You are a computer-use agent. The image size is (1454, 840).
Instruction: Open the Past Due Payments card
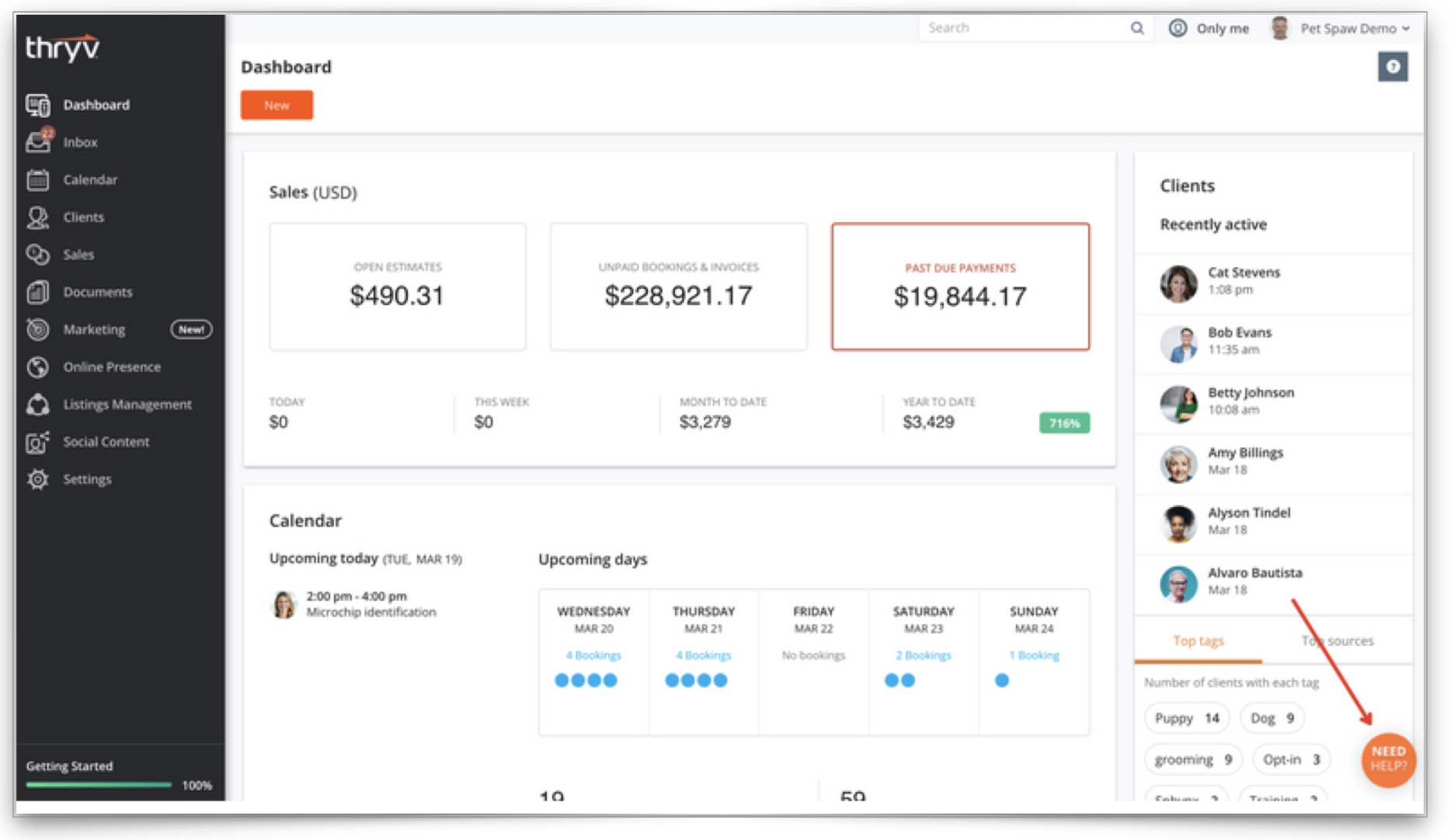click(x=961, y=286)
